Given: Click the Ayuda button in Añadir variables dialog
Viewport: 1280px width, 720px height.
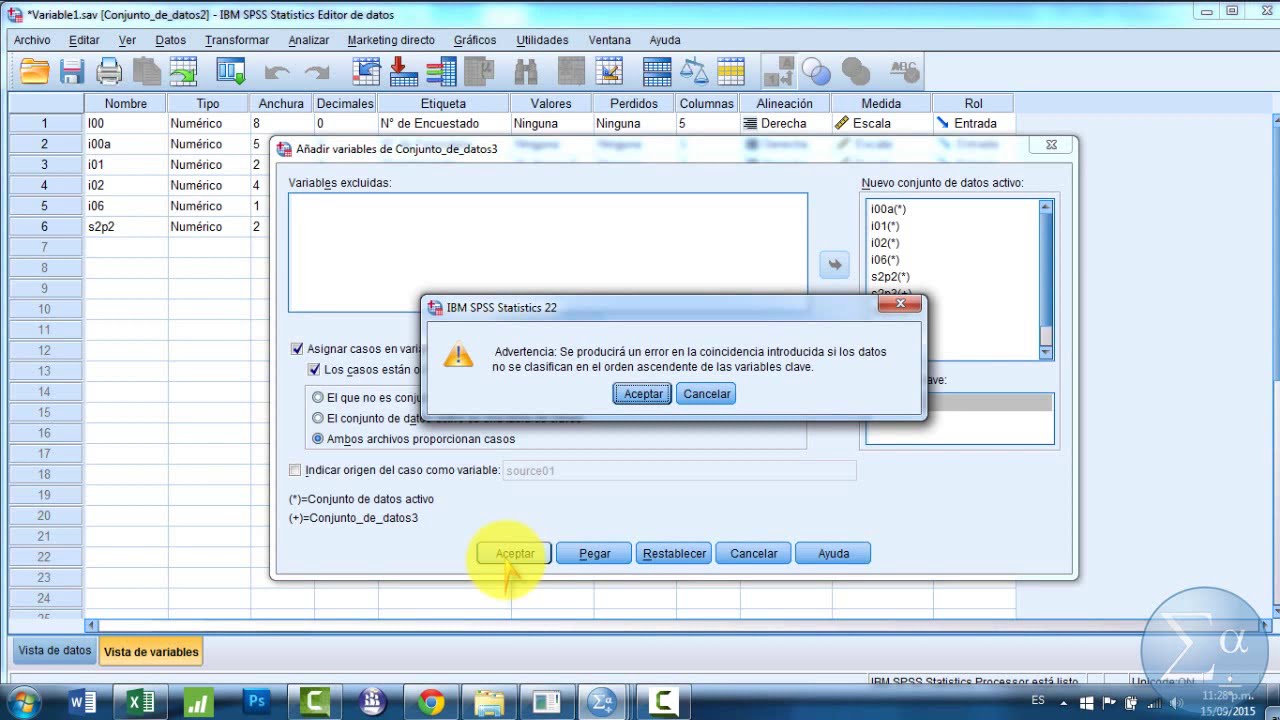Looking at the screenshot, I should click(833, 554).
